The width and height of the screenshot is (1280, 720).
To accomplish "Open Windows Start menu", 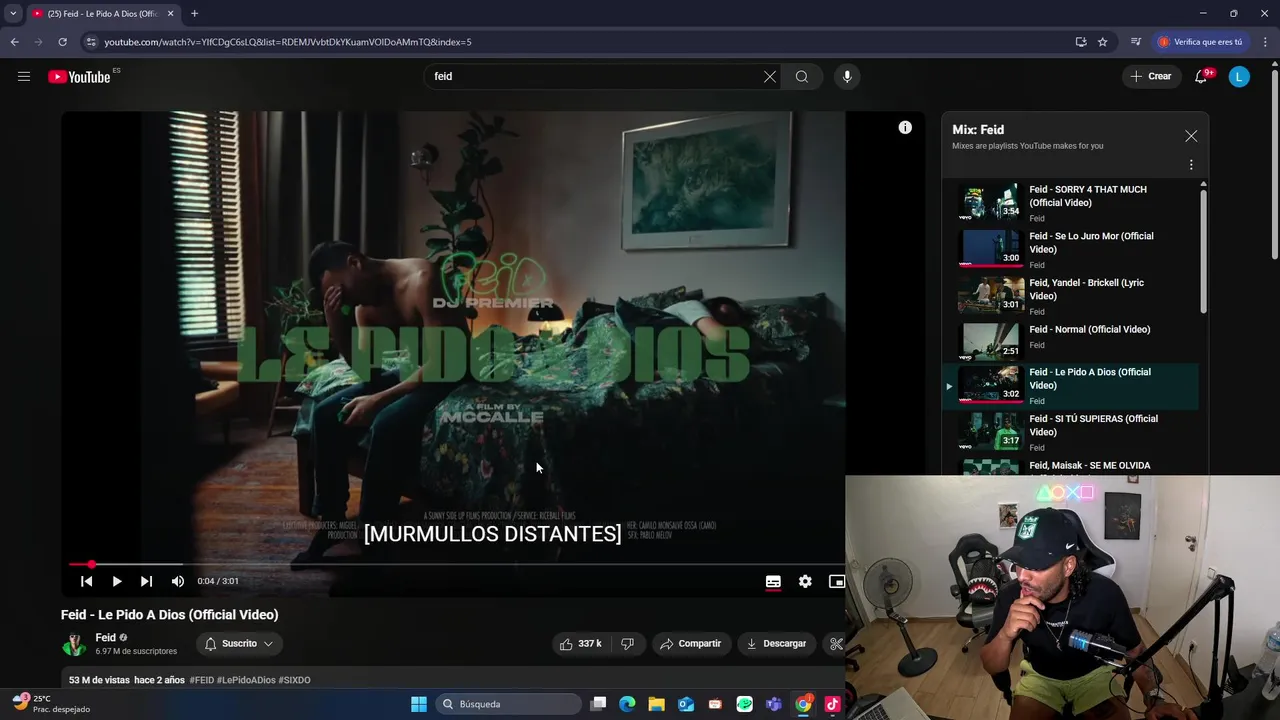I will tap(419, 704).
